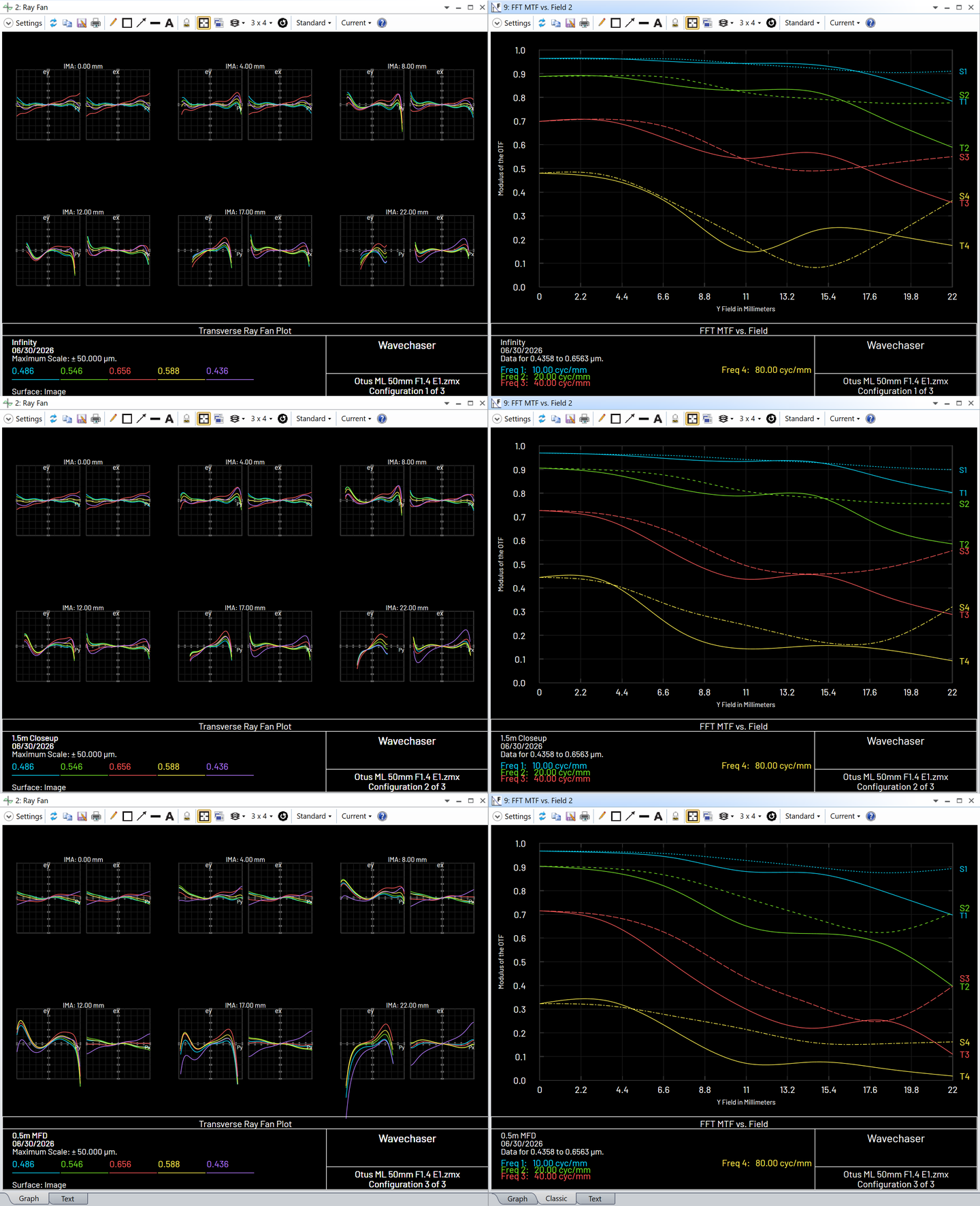Select the rectangle drawing tool in Configuration 3 FFT MTF
The width and height of the screenshot is (980, 1206).
[616, 816]
